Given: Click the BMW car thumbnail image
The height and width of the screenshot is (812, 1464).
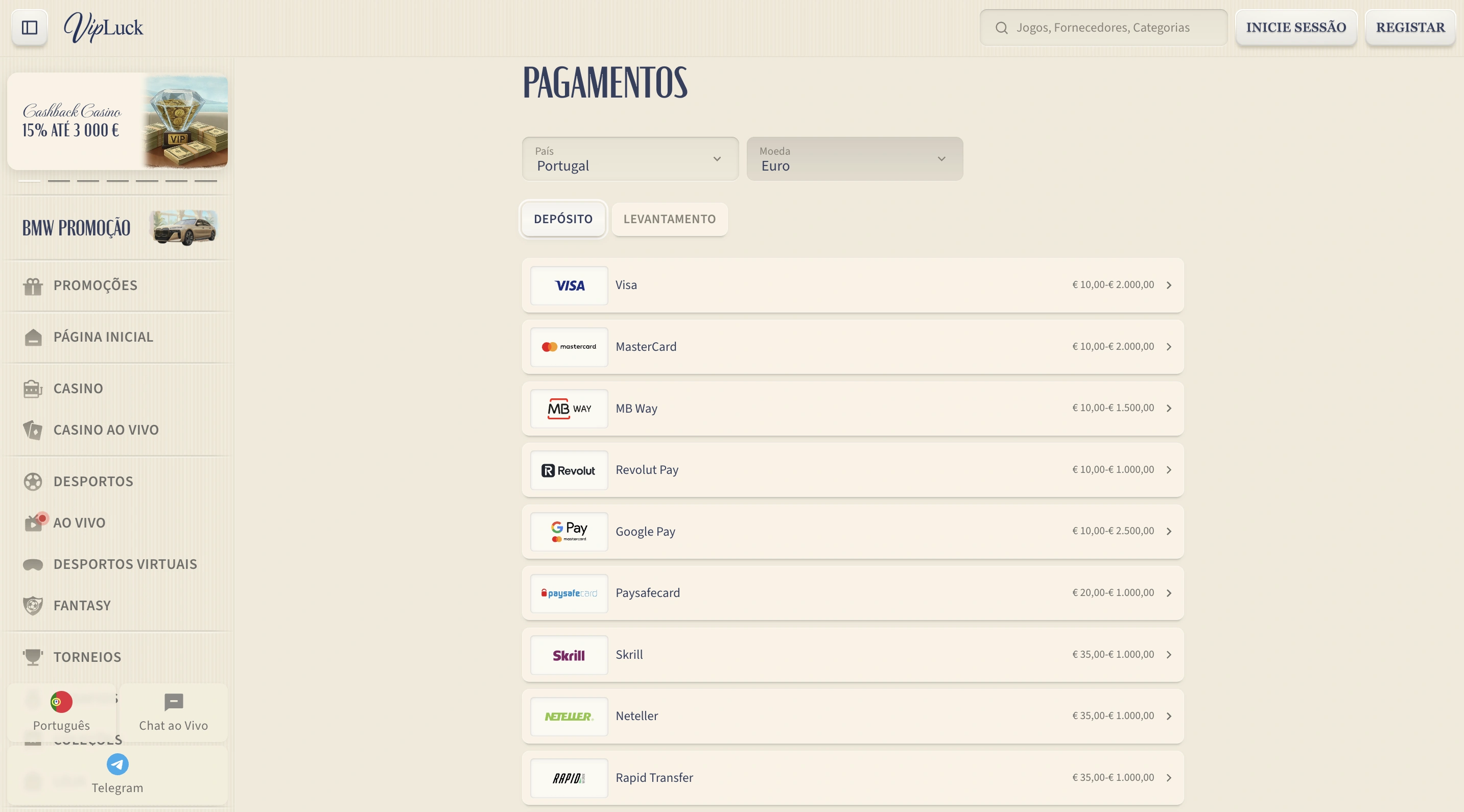Looking at the screenshot, I should click(184, 227).
